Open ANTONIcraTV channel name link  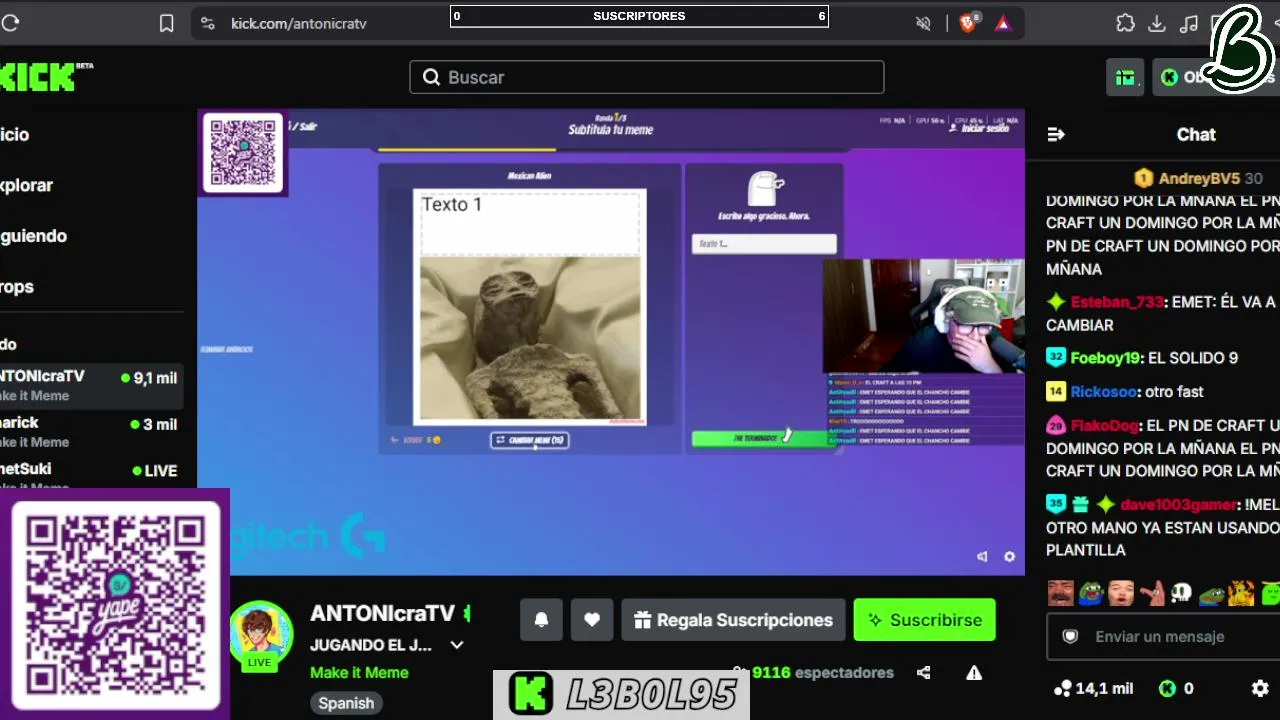tap(382, 614)
